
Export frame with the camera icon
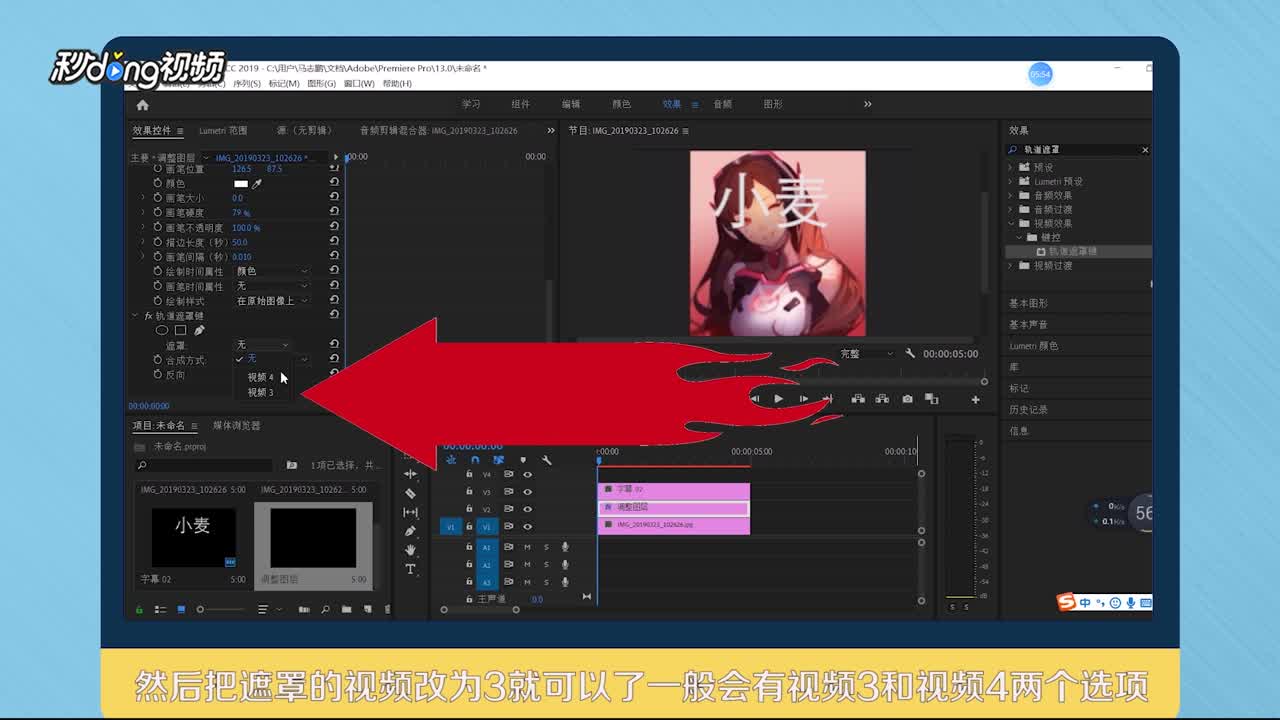tap(907, 399)
